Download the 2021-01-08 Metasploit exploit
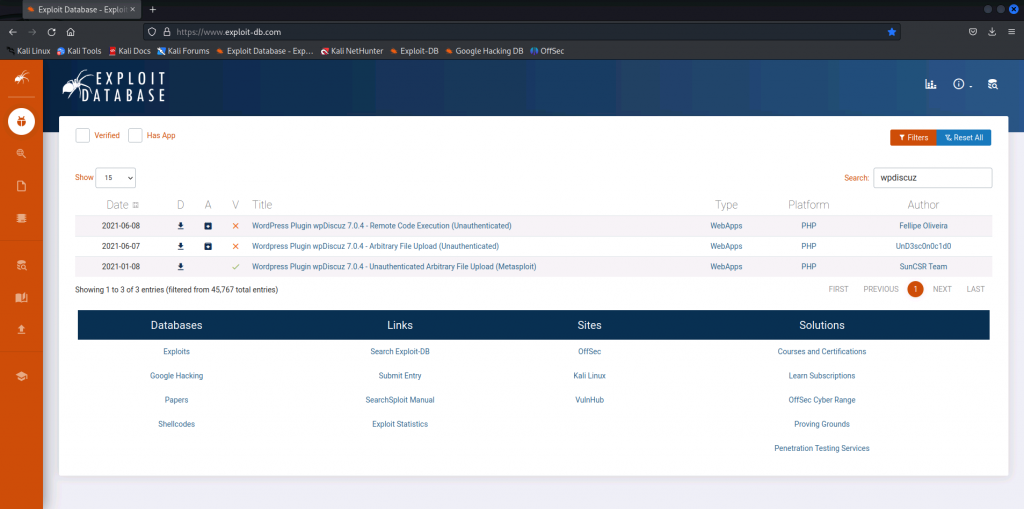Screen dimensions: 1024x509 (181, 267)
